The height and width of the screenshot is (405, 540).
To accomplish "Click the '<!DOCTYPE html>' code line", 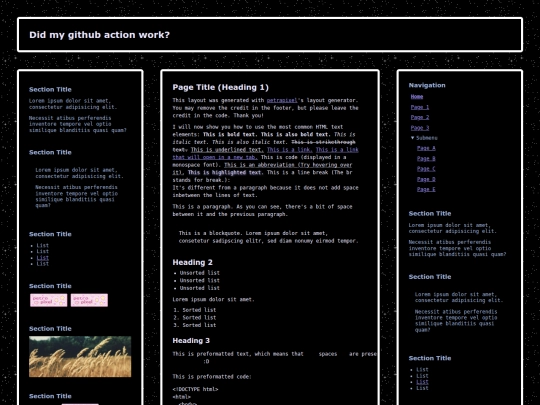I will tap(195, 390).
